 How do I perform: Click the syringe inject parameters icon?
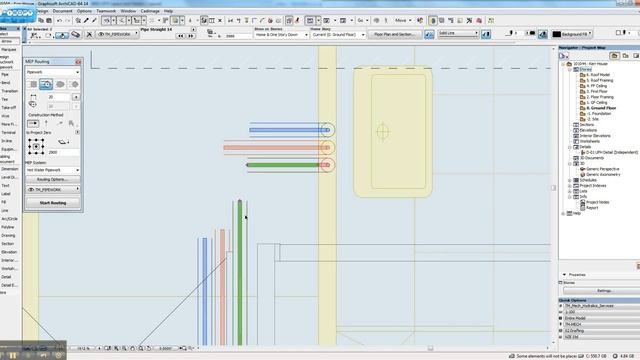point(94,20)
